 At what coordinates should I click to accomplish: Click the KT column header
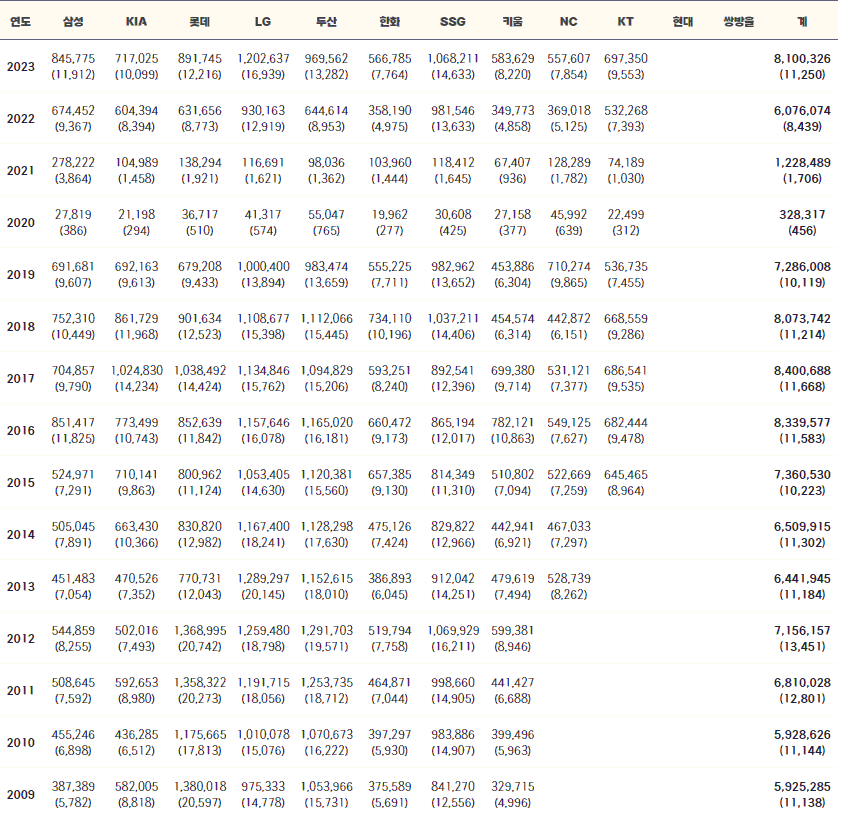point(625,21)
